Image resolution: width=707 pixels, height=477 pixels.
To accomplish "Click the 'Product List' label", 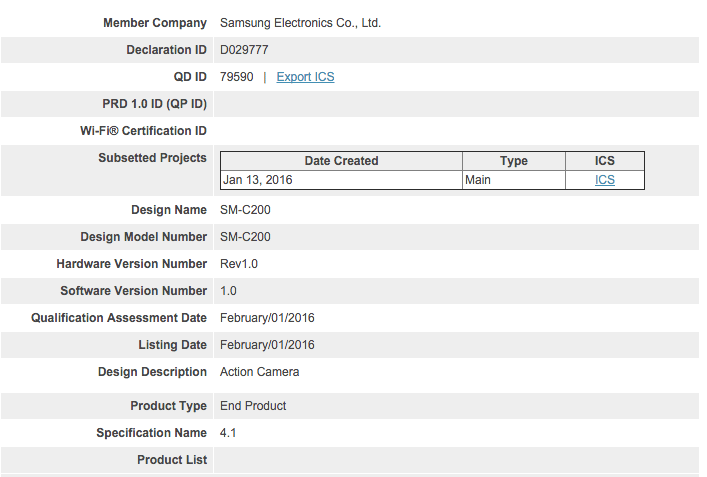I will (x=172, y=460).
